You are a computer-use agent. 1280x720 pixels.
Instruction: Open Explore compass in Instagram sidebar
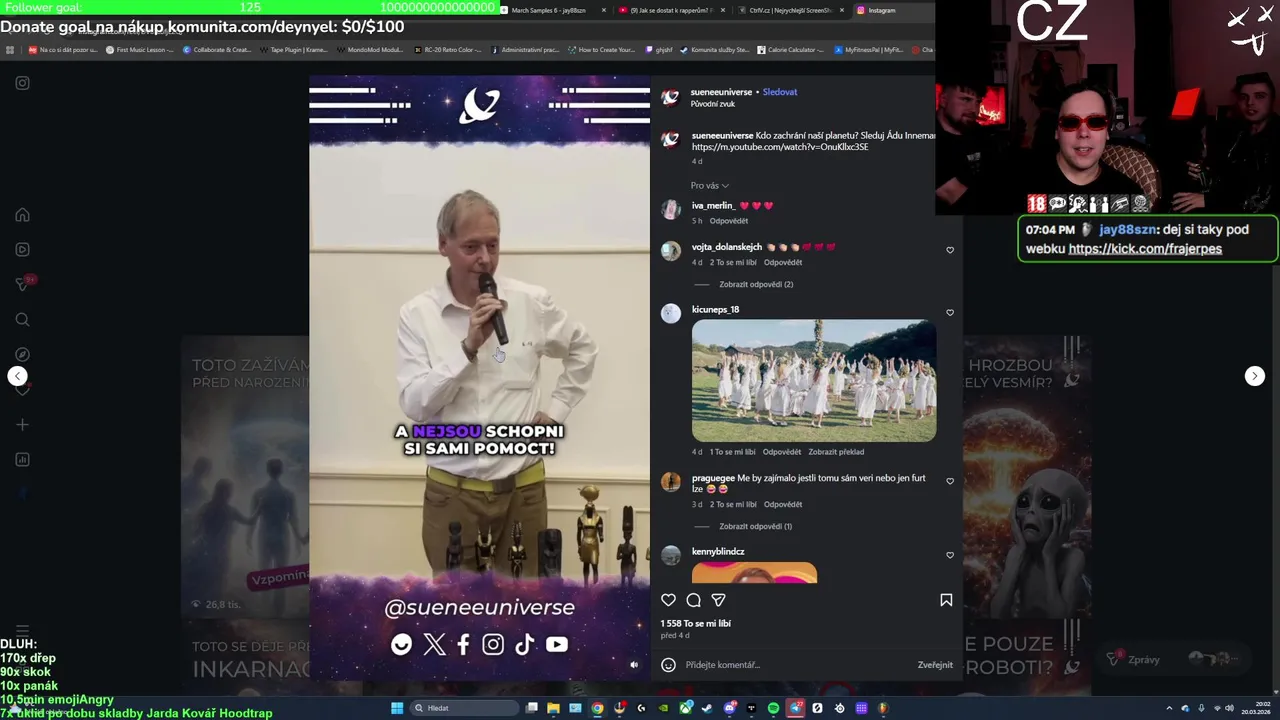pyautogui.click(x=22, y=354)
